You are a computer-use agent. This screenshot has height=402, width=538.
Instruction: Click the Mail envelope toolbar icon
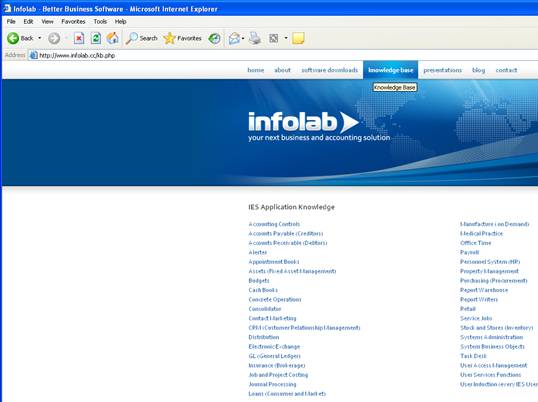[234, 38]
